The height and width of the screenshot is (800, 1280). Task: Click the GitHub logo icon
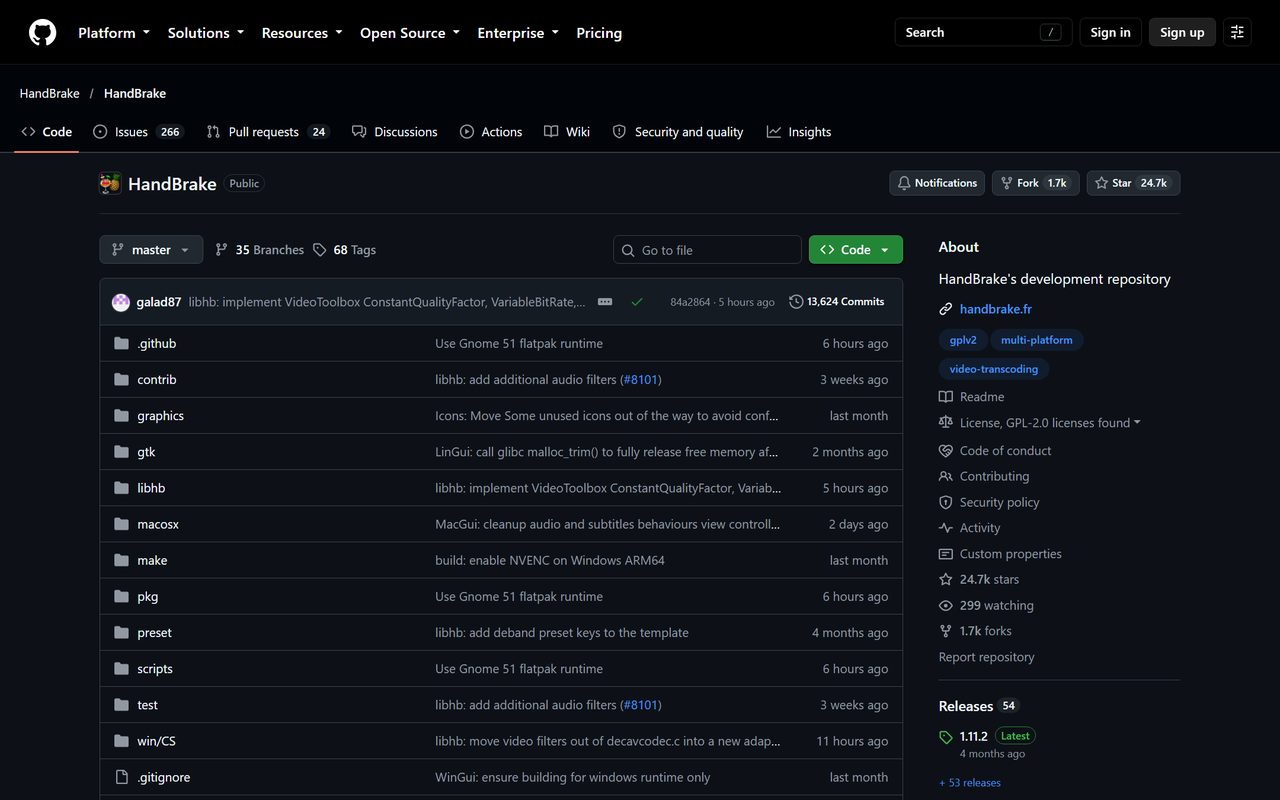tap(42, 32)
